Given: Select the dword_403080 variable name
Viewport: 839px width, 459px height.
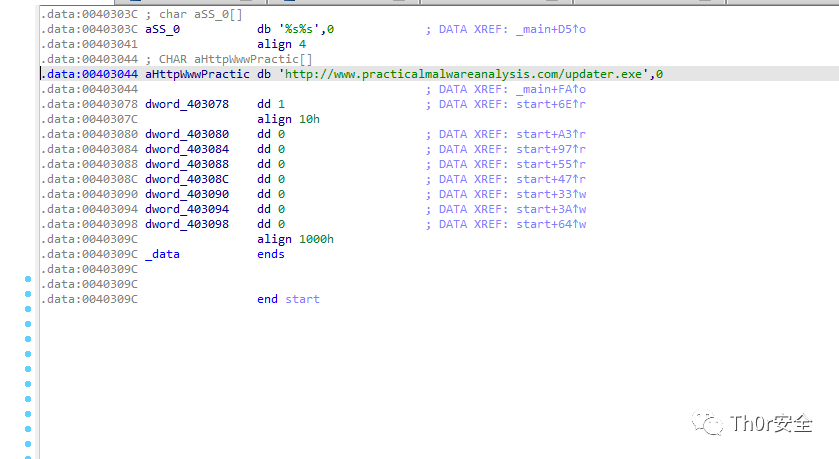Looking at the screenshot, I should point(187,134).
